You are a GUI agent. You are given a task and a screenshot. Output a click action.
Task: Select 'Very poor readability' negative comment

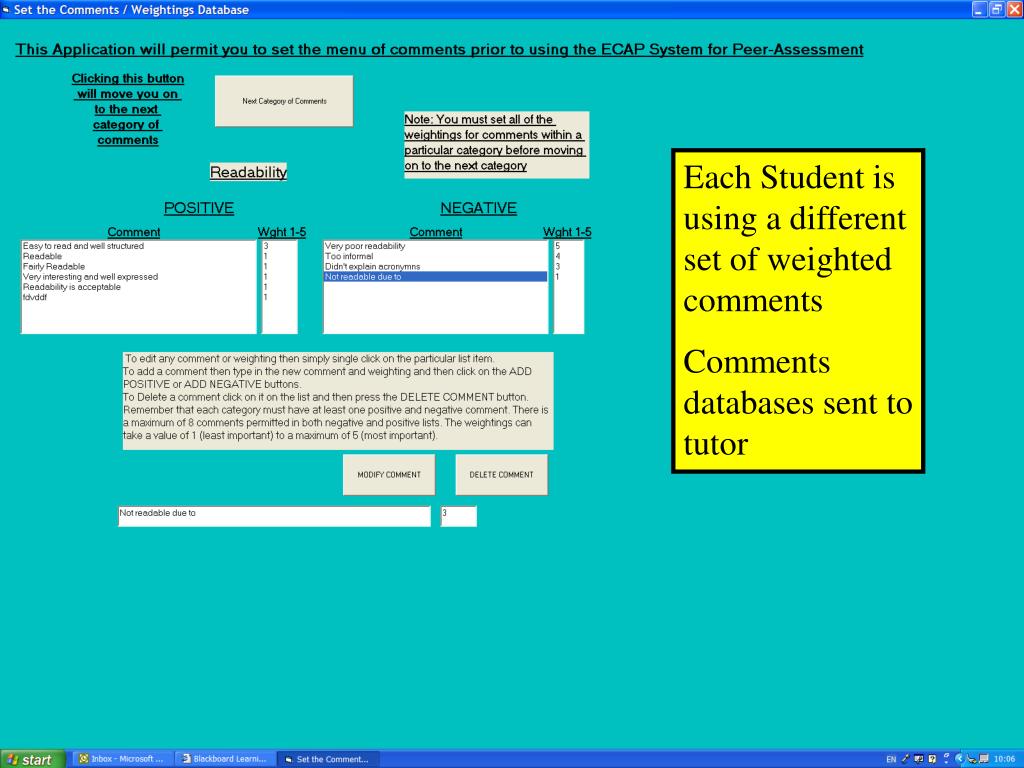pyautogui.click(x=436, y=246)
